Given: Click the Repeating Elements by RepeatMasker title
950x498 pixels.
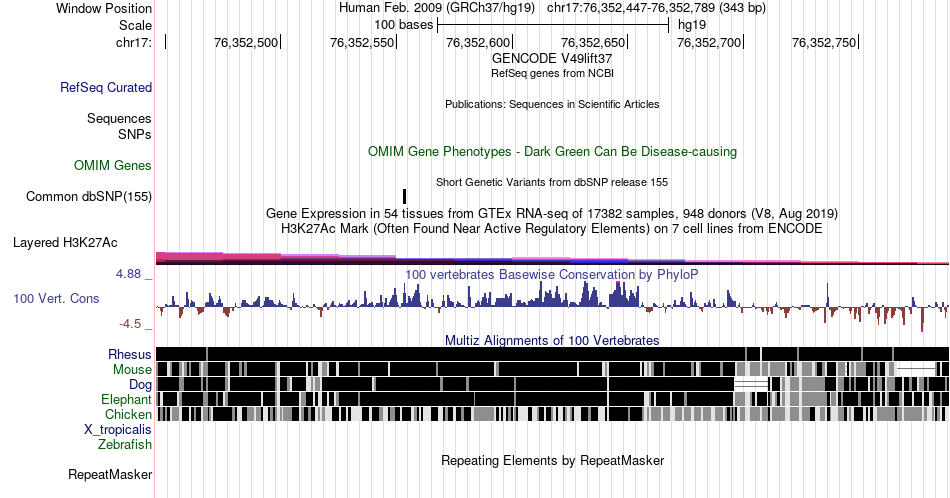Looking at the screenshot, I should click(552, 460).
